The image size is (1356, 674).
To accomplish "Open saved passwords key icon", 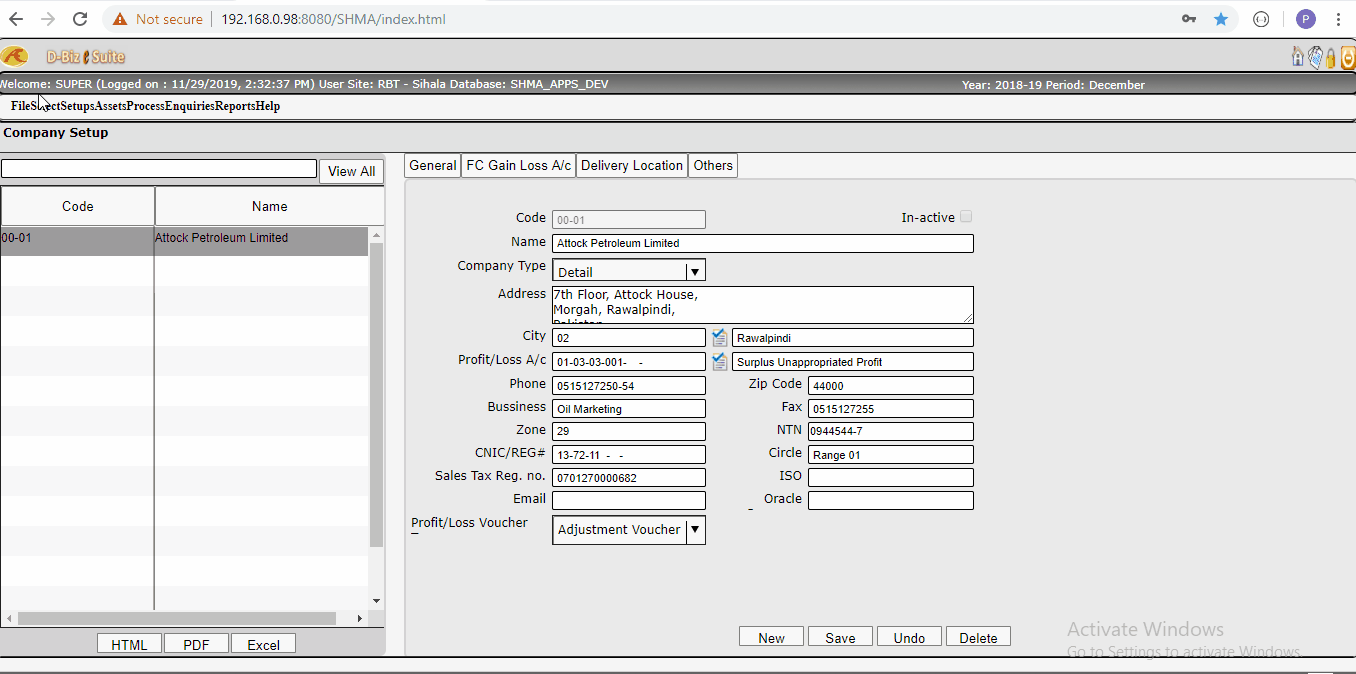I will tap(1189, 19).
